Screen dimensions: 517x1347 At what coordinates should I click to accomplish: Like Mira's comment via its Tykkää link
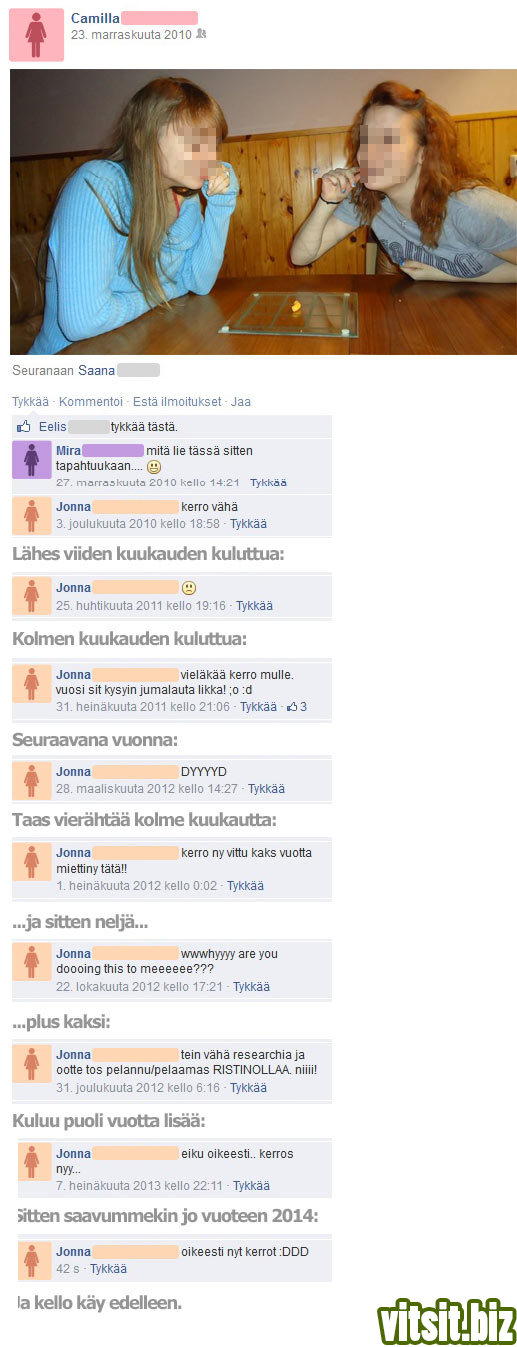click(268, 482)
